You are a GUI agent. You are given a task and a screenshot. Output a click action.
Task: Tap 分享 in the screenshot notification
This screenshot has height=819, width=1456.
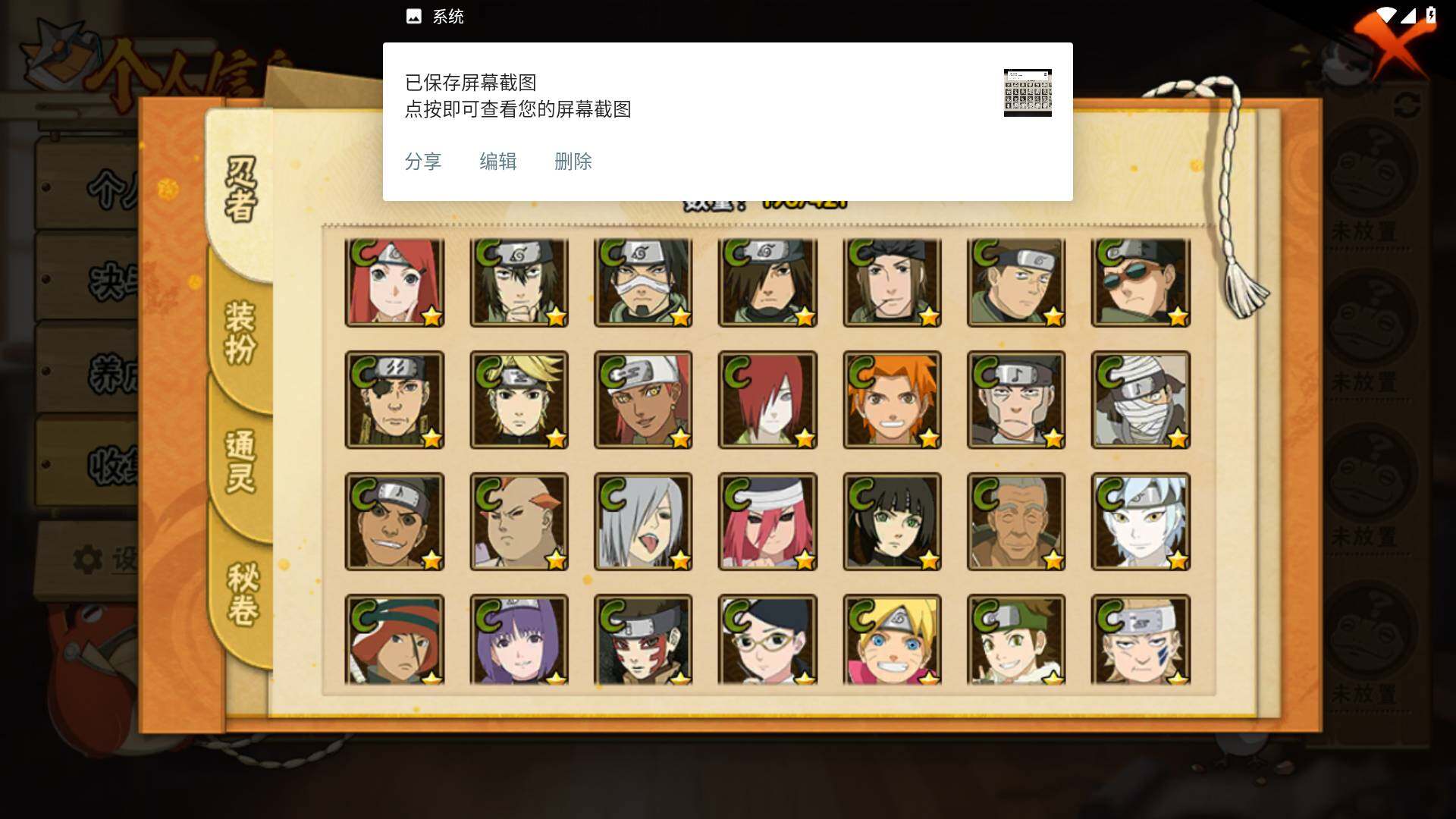pyautogui.click(x=423, y=162)
